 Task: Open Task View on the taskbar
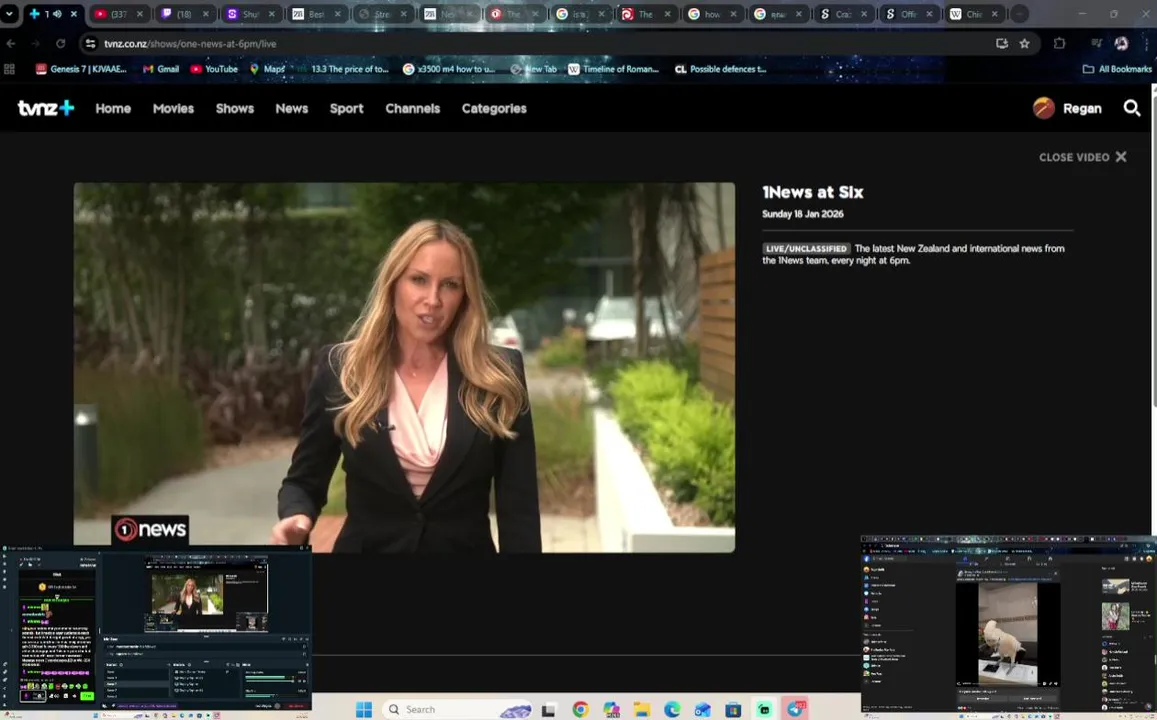pyautogui.click(x=548, y=710)
